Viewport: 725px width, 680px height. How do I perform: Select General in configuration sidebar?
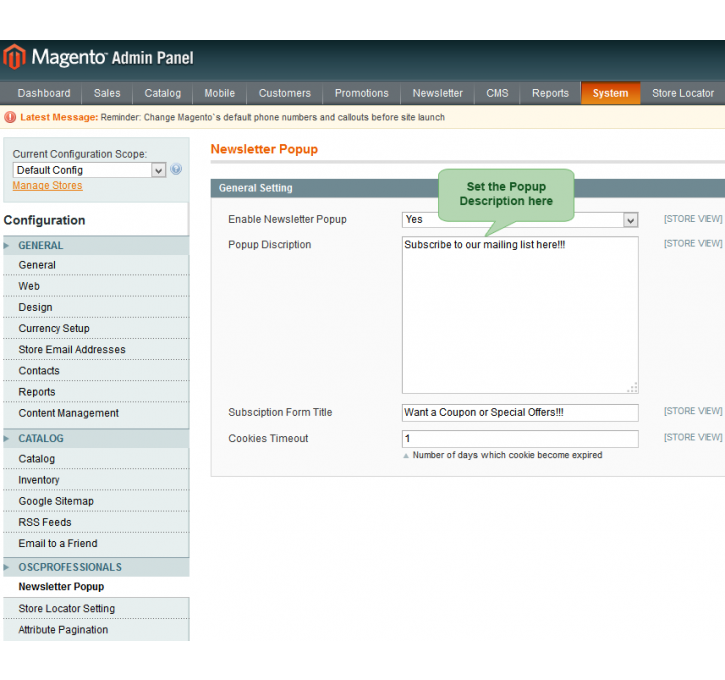96,265
